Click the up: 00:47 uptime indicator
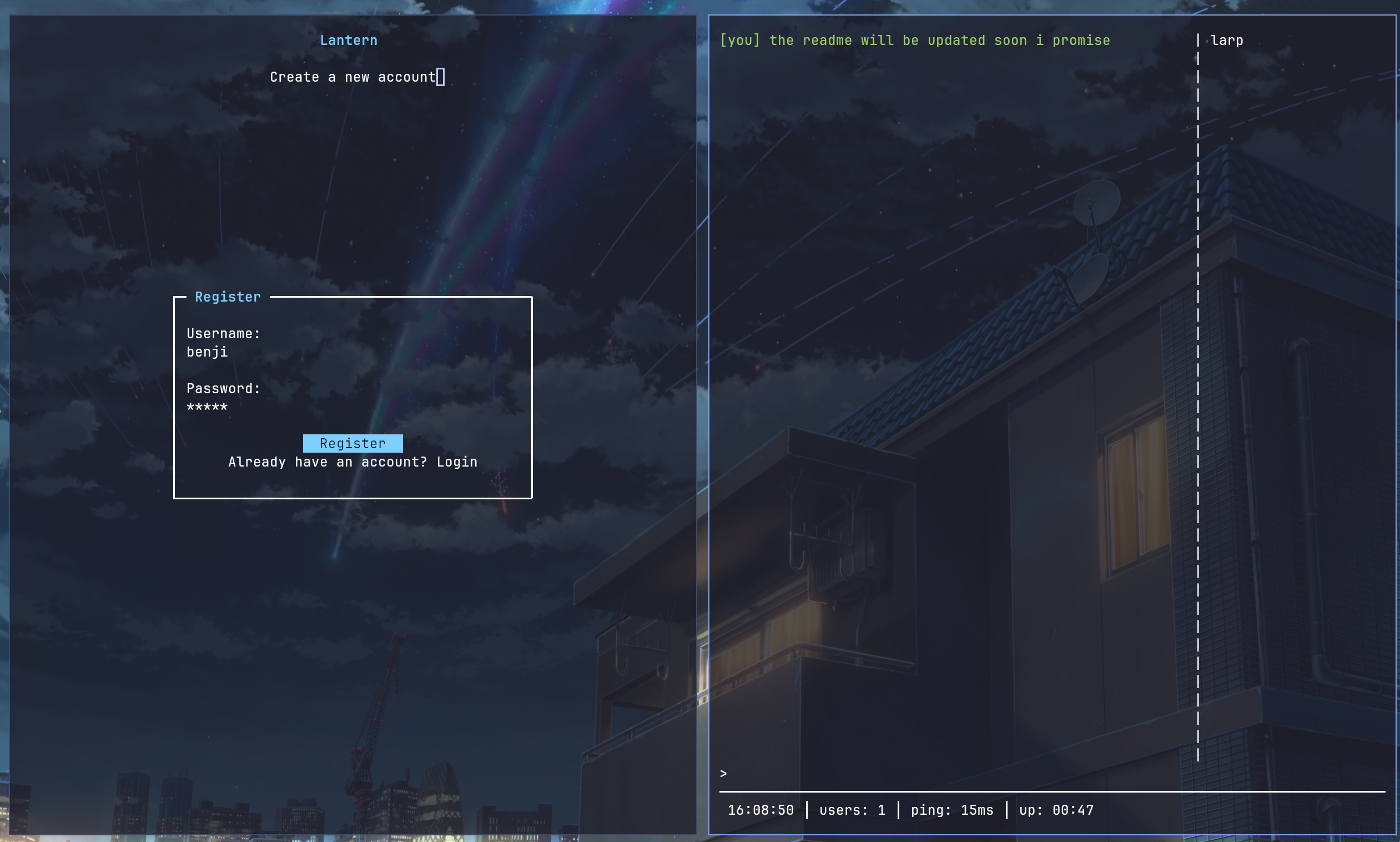The image size is (1400, 842). [1056, 810]
